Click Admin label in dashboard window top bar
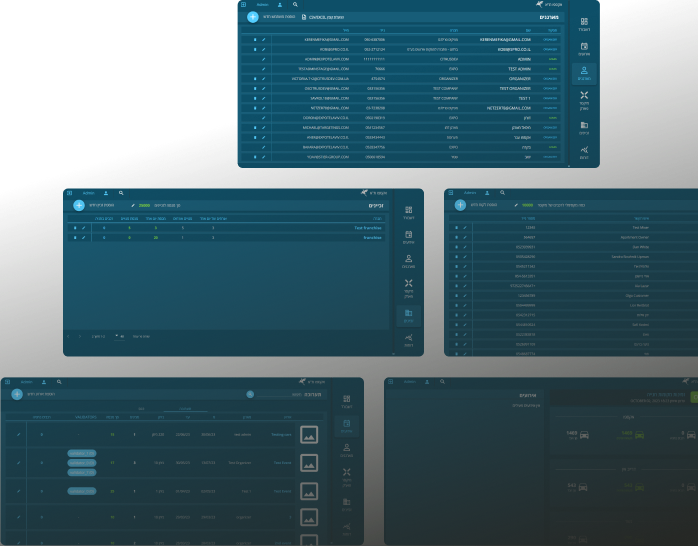698x546 pixels. pos(410,381)
